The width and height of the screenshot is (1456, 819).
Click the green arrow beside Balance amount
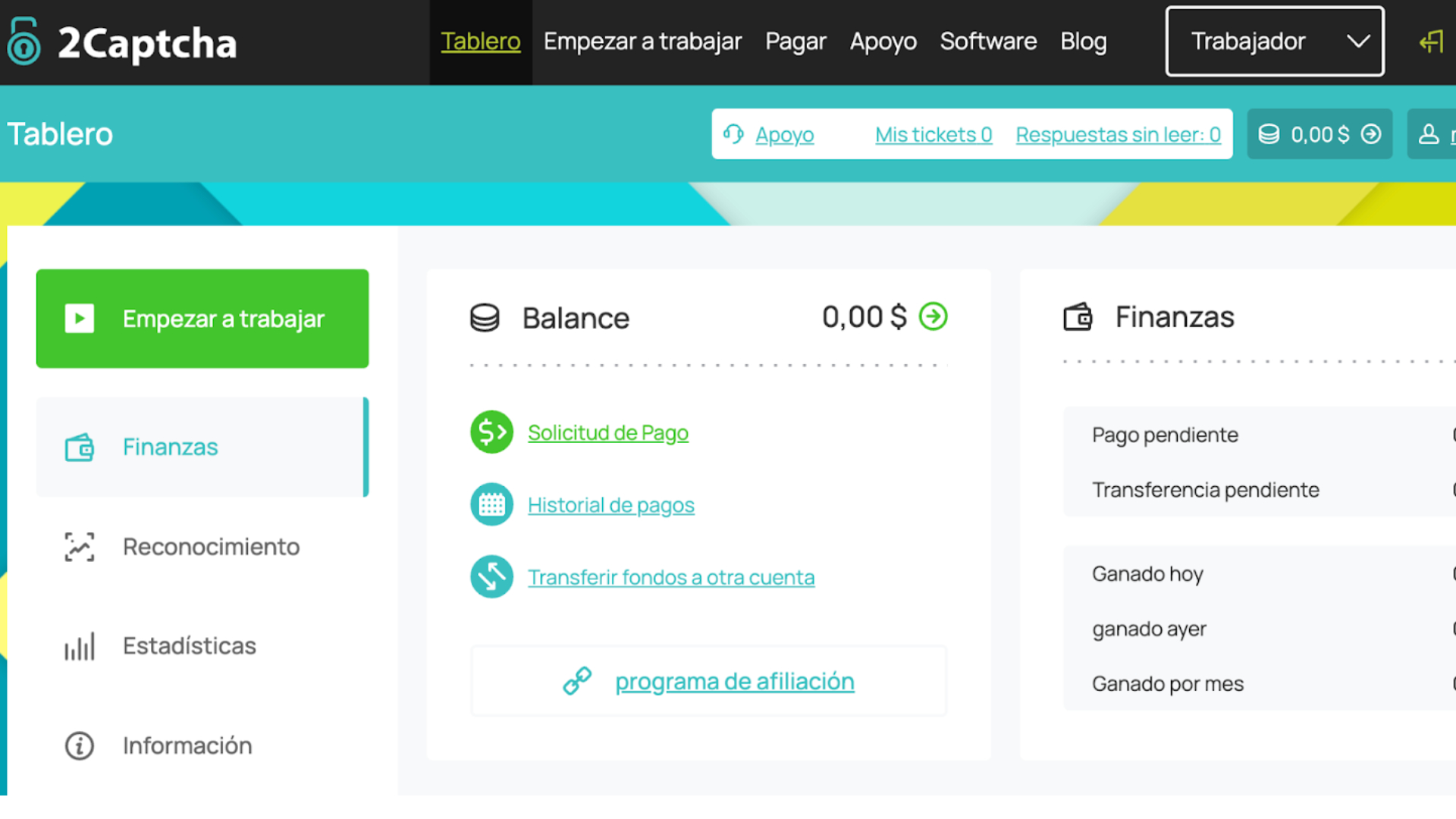[933, 316]
